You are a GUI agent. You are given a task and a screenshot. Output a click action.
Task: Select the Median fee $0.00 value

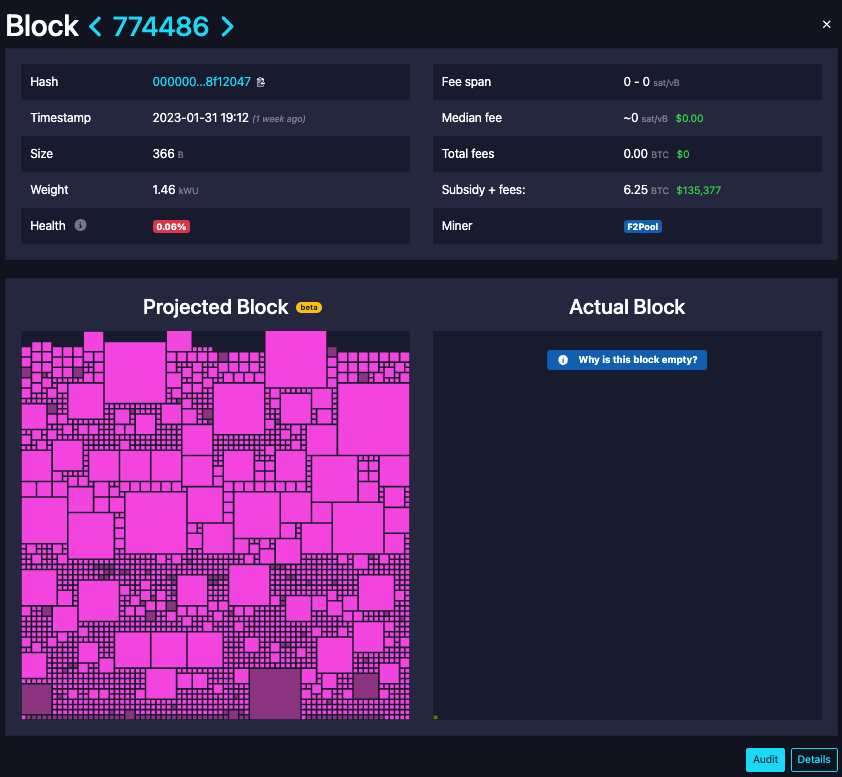(x=689, y=118)
